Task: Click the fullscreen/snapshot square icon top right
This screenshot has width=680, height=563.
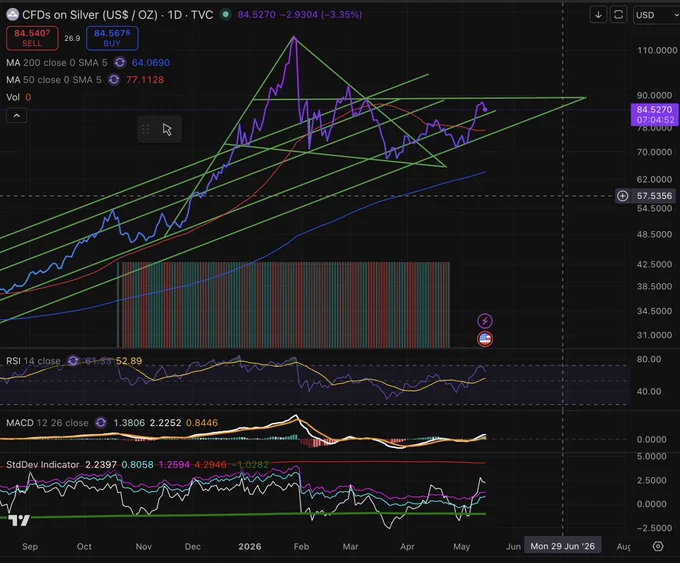Action: [618, 15]
